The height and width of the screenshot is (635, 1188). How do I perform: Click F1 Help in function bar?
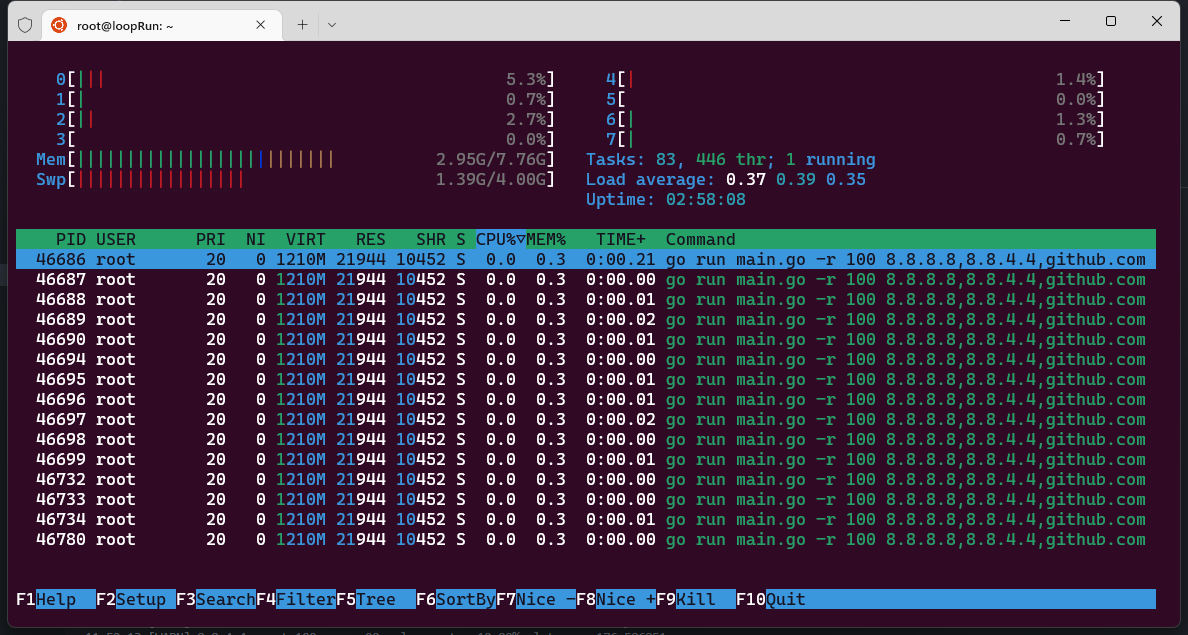pyautogui.click(x=55, y=599)
